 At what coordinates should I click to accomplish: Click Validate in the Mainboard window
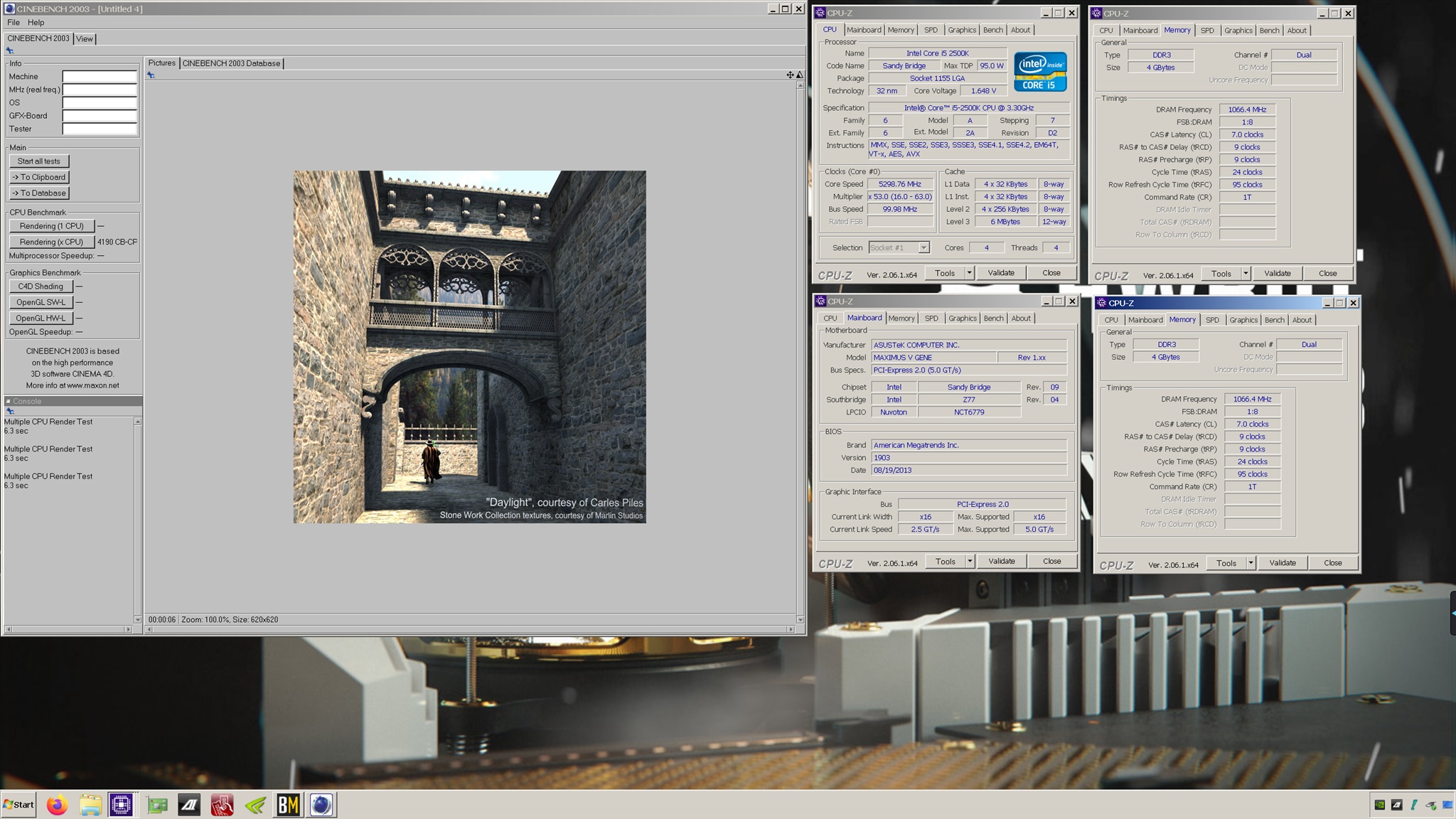(x=1002, y=562)
